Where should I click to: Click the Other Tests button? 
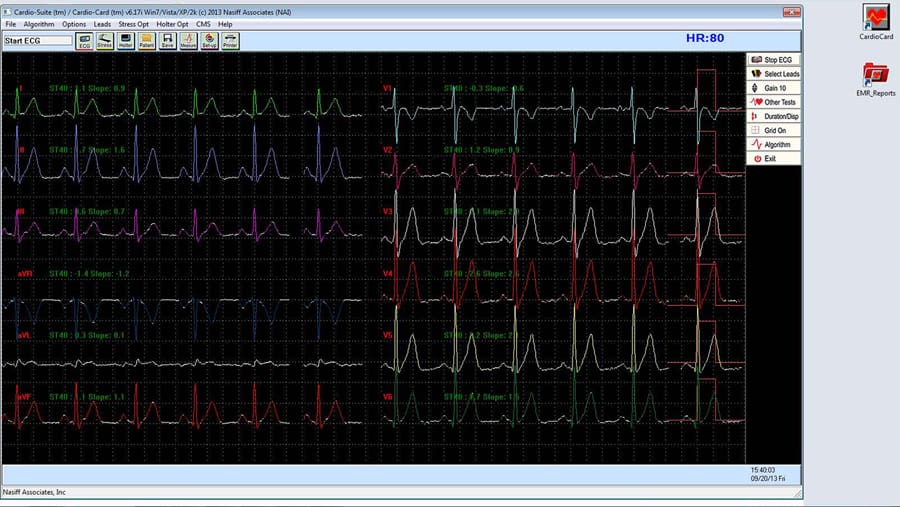[x=774, y=102]
